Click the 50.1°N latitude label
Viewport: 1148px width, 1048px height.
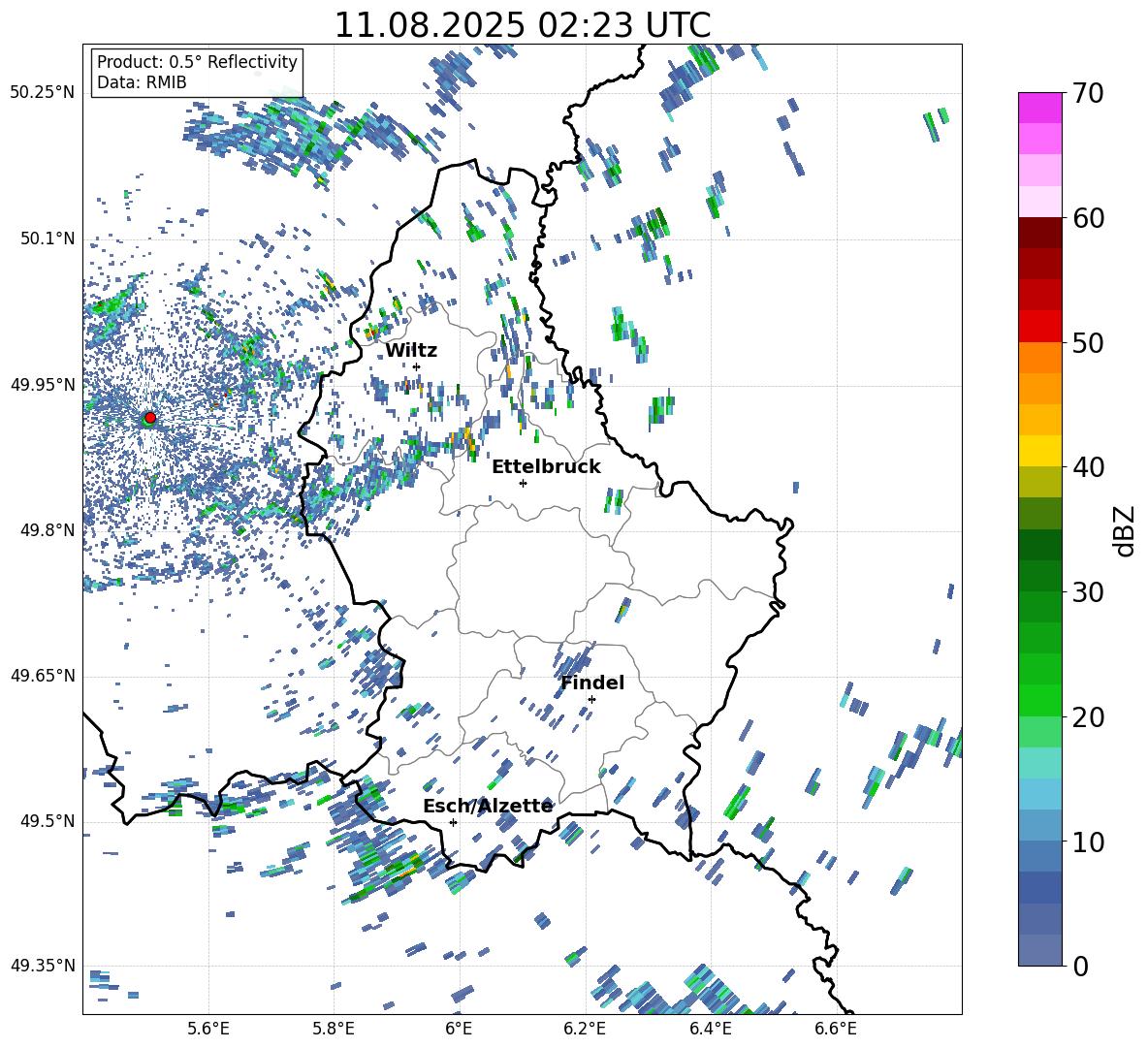pyautogui.click(x=48, y=238)
